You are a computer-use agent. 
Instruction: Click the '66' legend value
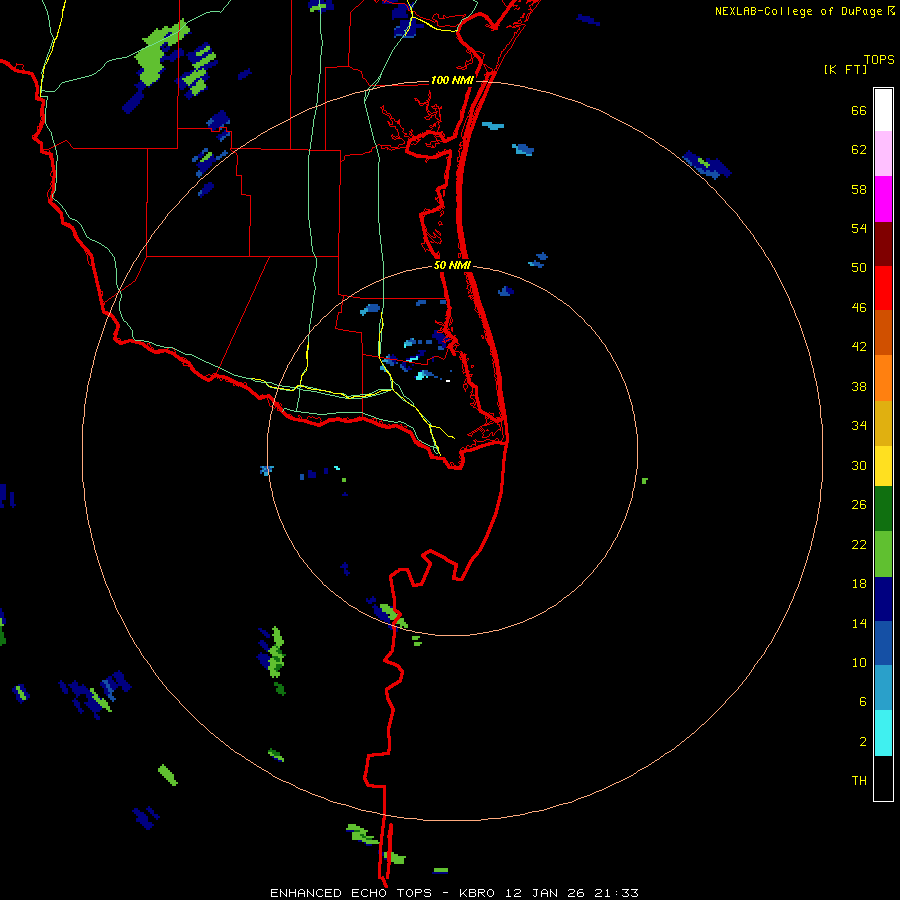tap(859, 111)
